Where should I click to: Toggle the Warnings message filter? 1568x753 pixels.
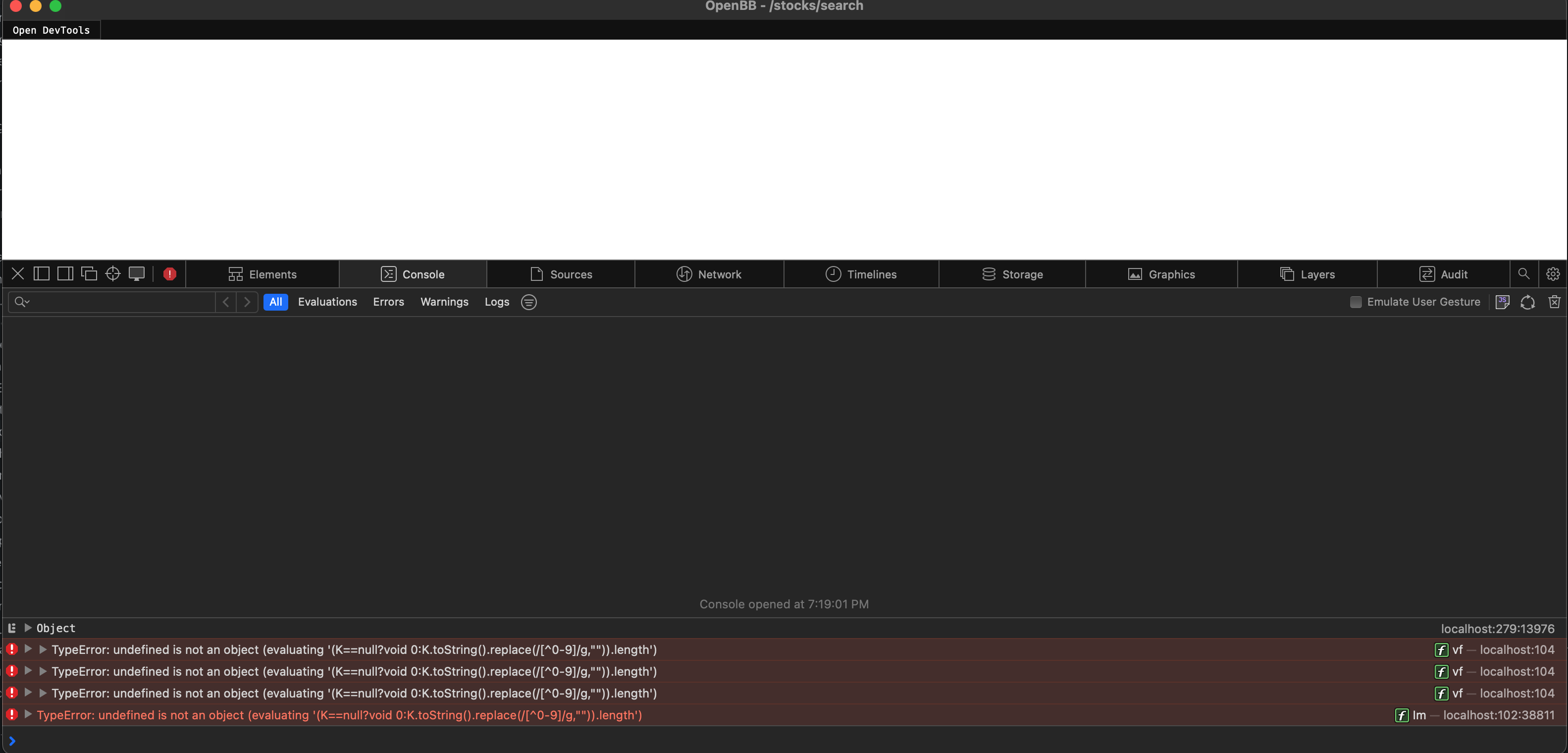(x=444, y=302)
